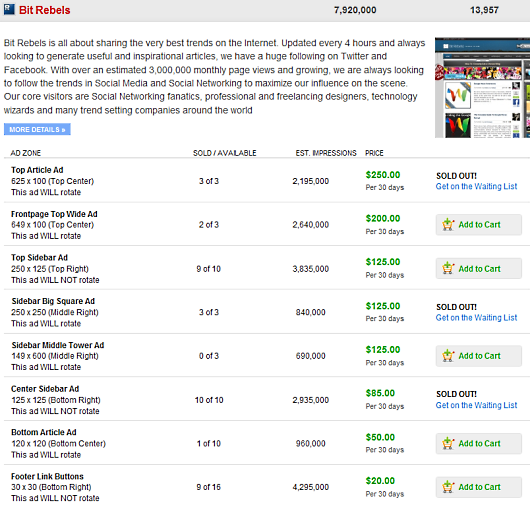The width and height of the screenshot is (530, 509).
Task: Add Footer Link Buttons to cart
Action: (x=479, y=487)
